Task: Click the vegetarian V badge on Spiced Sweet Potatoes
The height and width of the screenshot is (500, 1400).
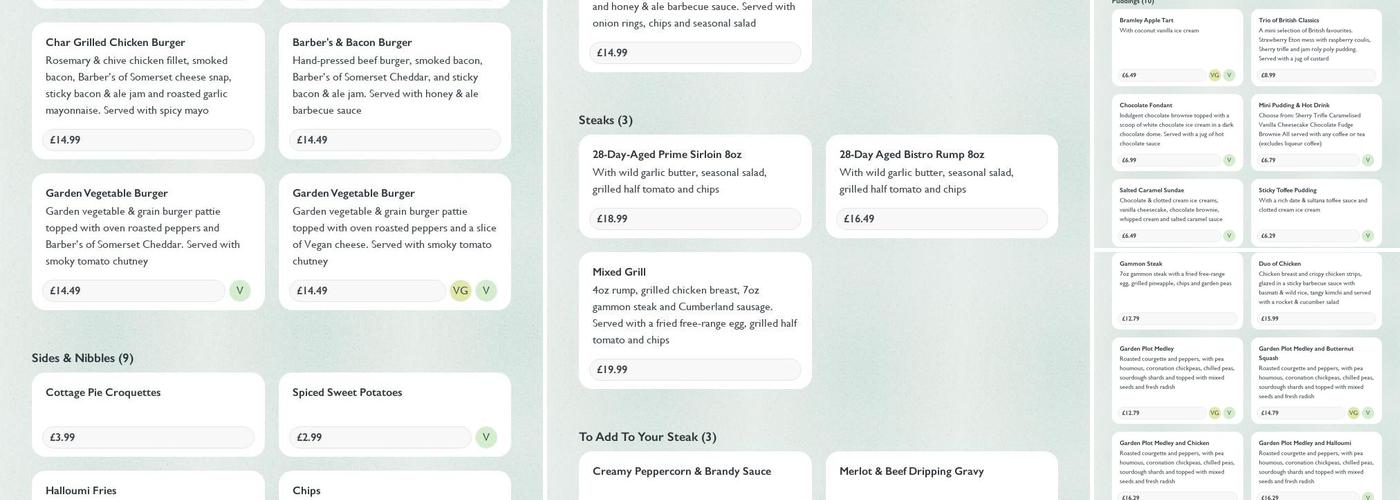Action: (486, 437)
